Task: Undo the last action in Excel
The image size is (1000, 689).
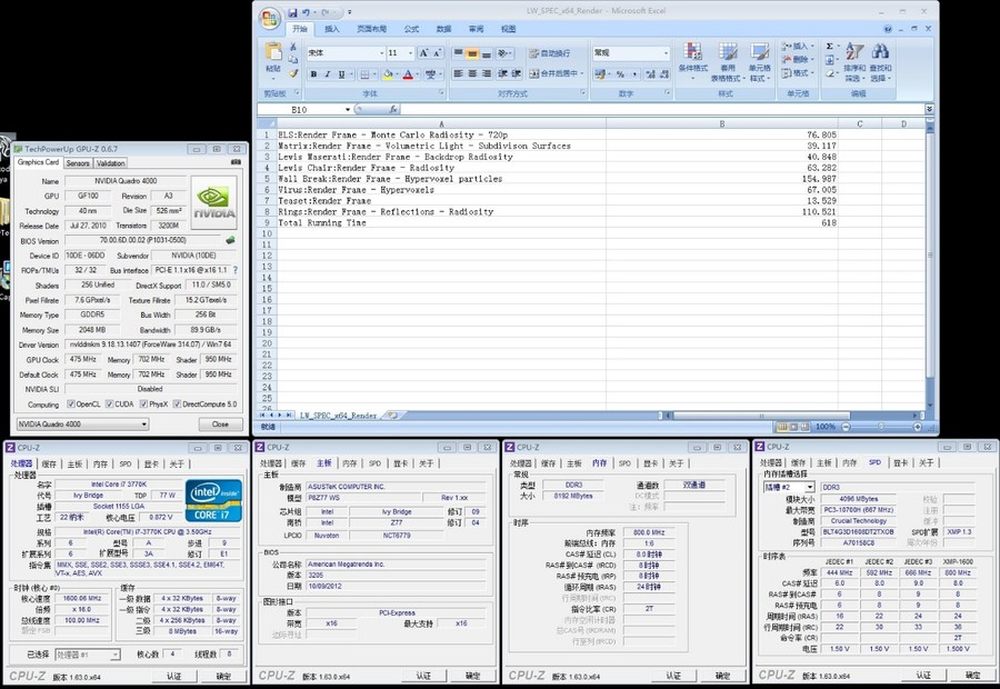Action: [306, 12]
